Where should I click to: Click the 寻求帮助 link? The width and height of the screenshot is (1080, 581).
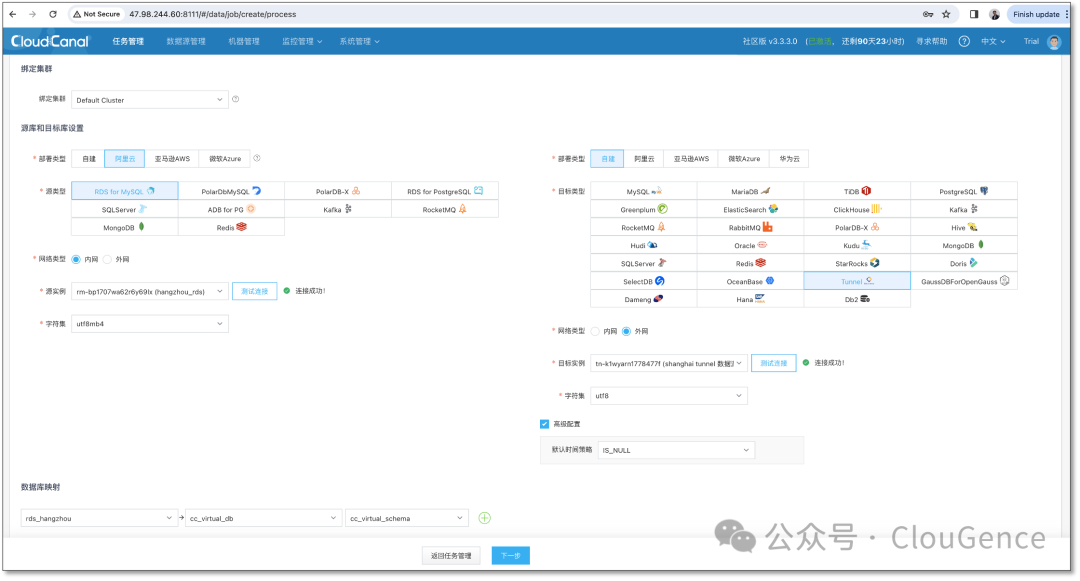pyautogui.click(x=931, y=41)
